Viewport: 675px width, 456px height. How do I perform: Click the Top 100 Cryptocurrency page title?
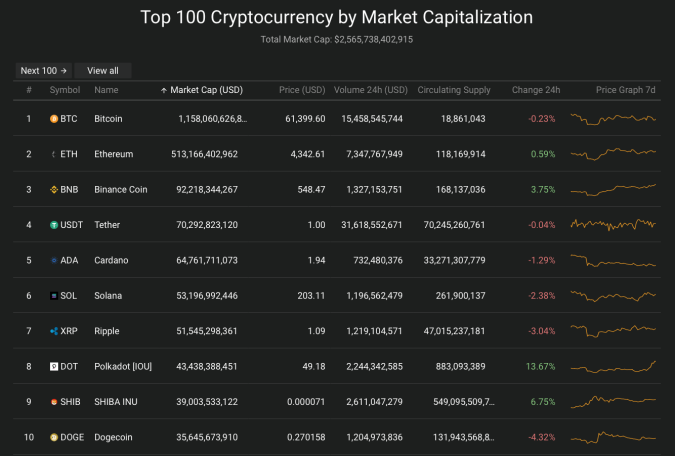click(x=337, y=18)
